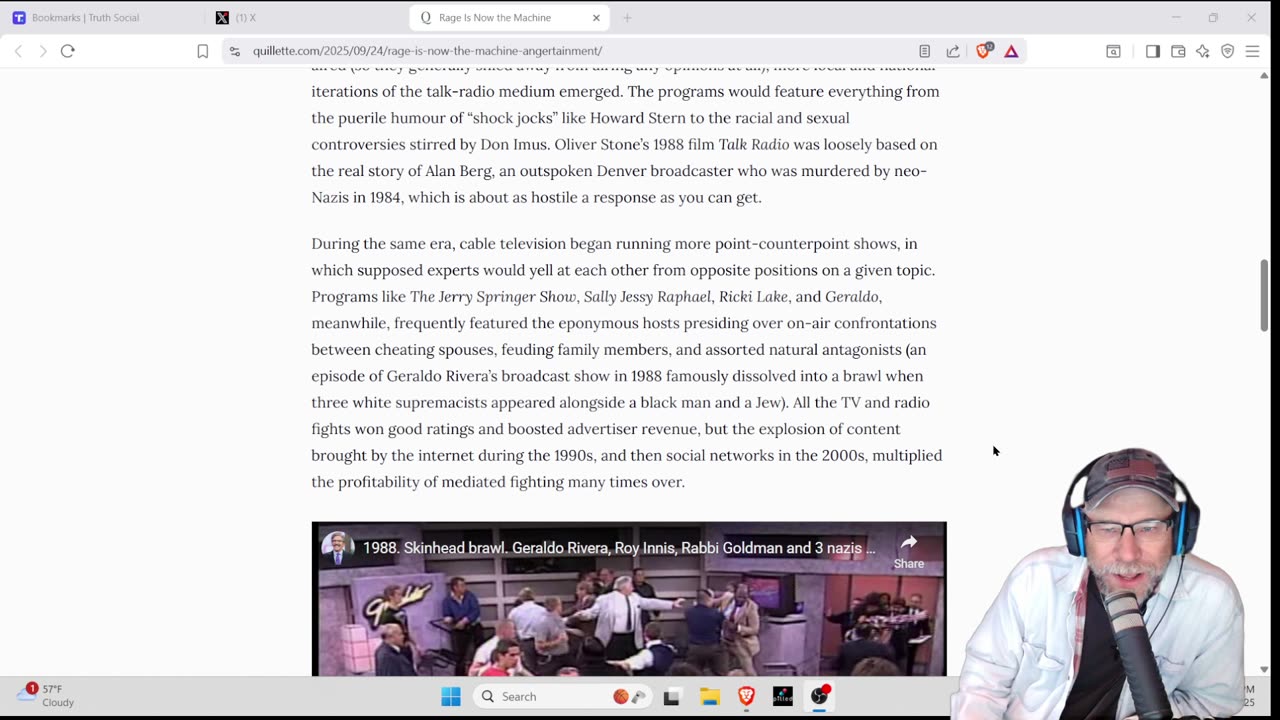Open Brave browser taskbar icon

[x=746, y=697]
